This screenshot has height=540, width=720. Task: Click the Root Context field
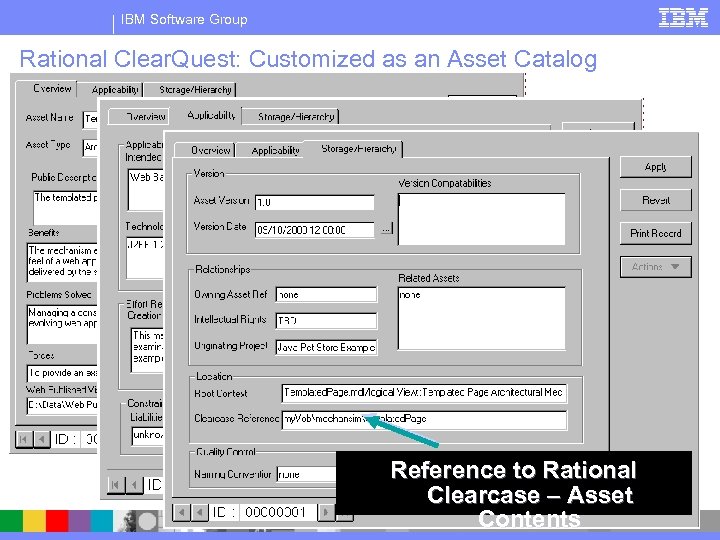[424, 393]
